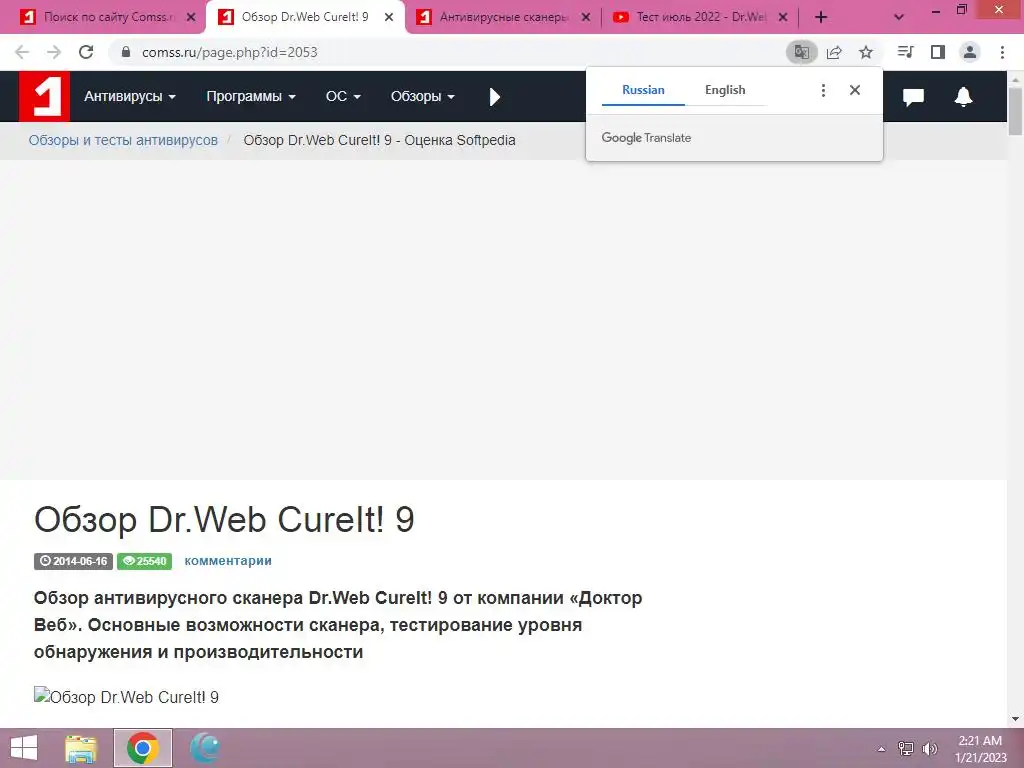Share this page using share icon

(834, 52)
